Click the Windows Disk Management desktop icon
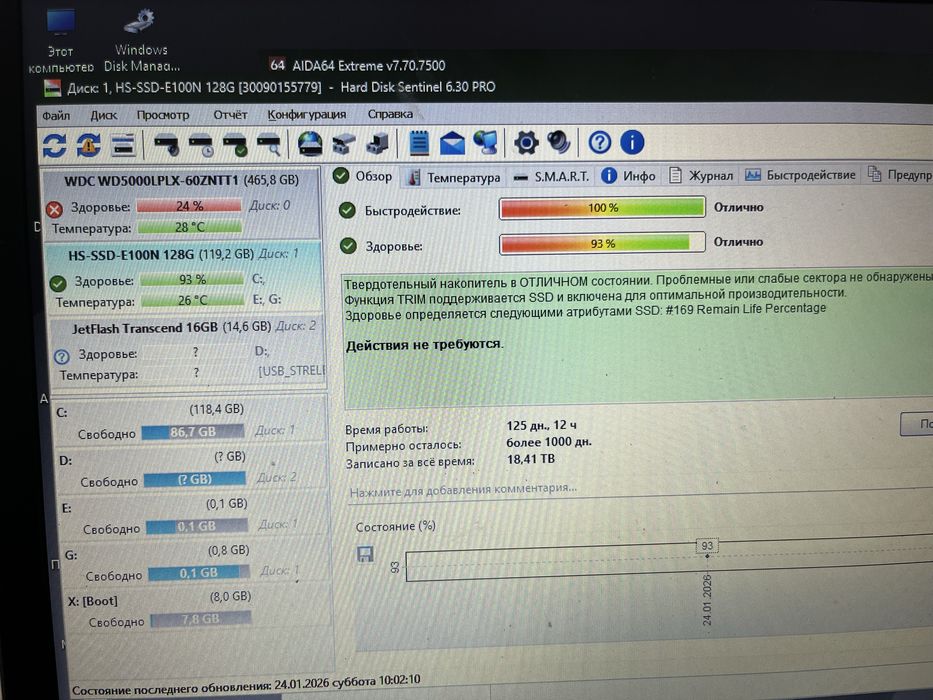This screenshot has width=933, height=700. [141, 39]
